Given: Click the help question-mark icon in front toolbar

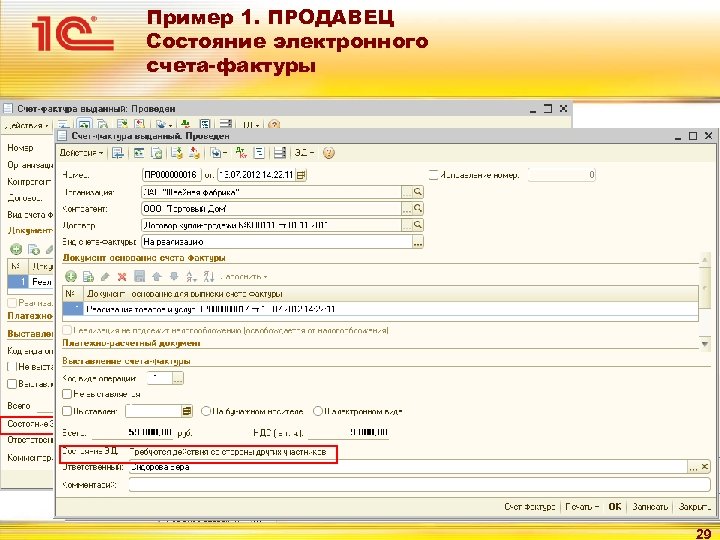Looking at the screenshot, I should 328,153.
